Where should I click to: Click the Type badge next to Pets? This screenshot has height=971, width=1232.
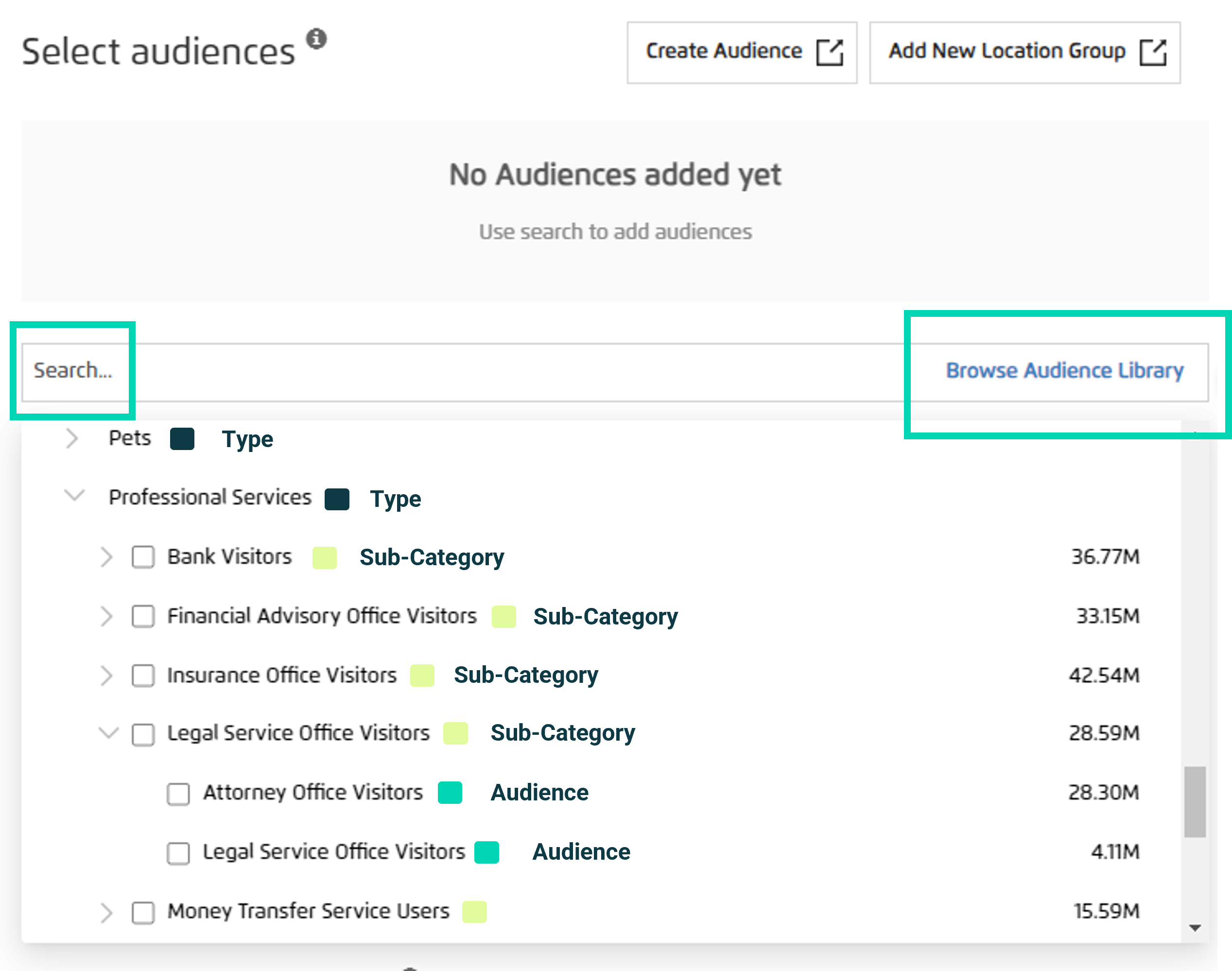(182, 438)
